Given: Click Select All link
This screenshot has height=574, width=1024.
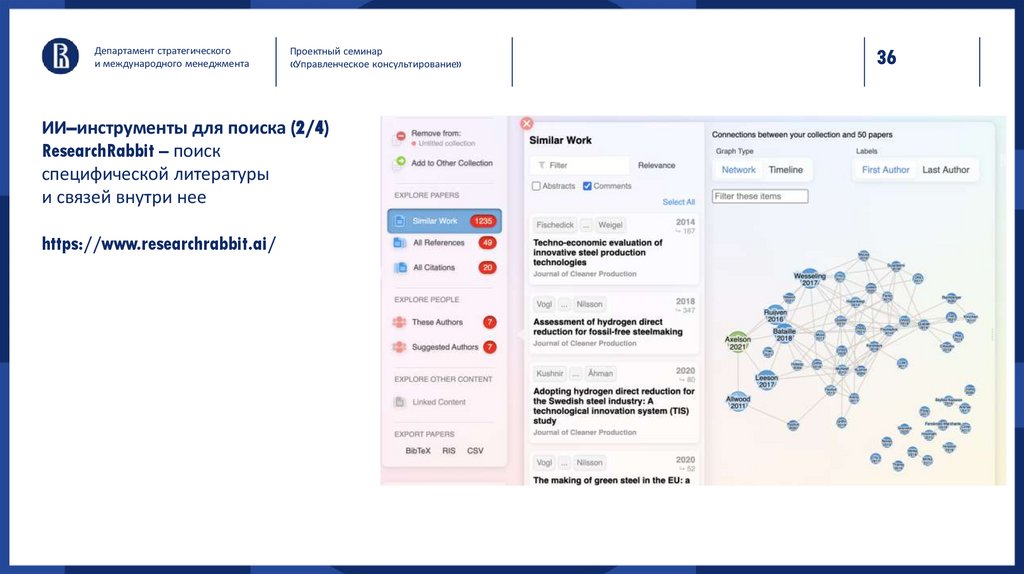Looking at the screenshot, I should coord(679,202).
